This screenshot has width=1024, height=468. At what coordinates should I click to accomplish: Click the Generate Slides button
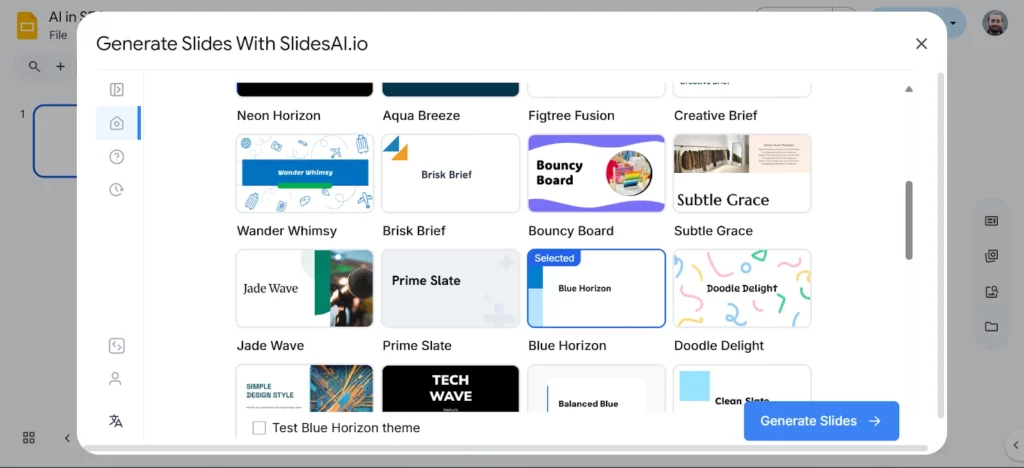coord(821,421)
